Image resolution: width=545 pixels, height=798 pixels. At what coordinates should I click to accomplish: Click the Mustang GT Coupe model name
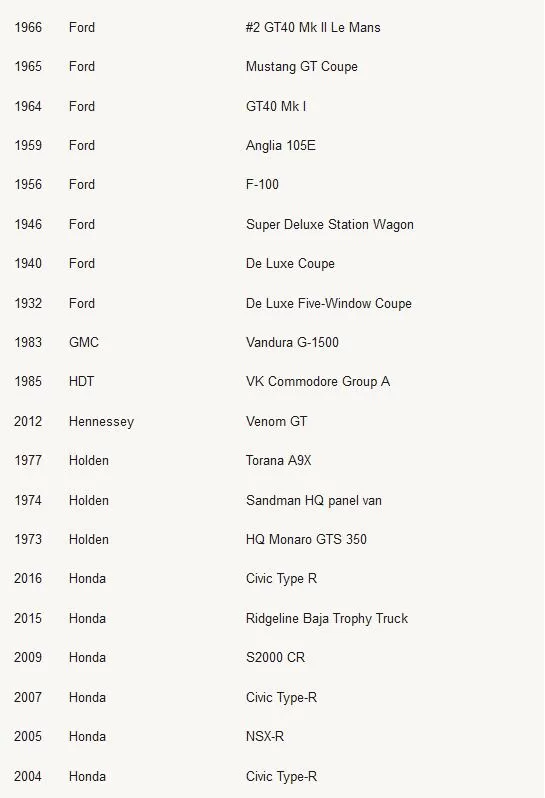302,67
